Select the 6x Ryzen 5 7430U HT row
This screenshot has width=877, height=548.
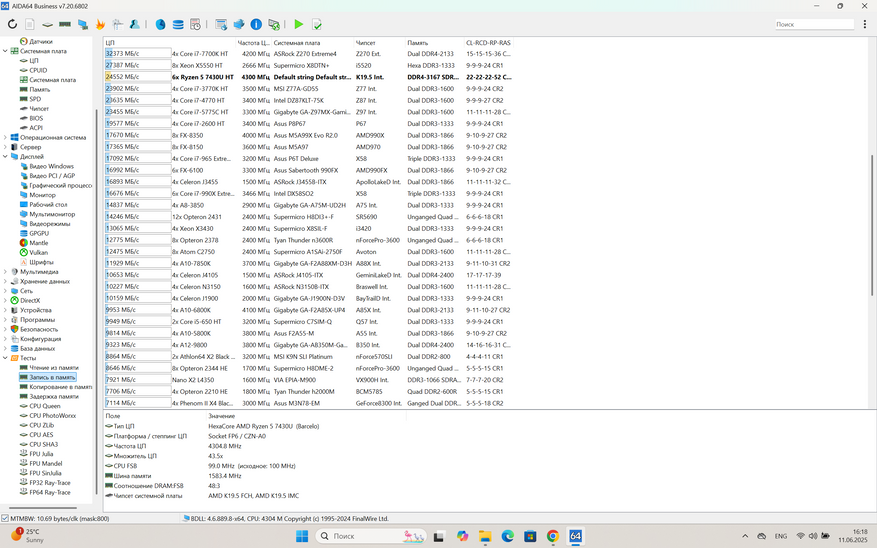tap(308, 77)
